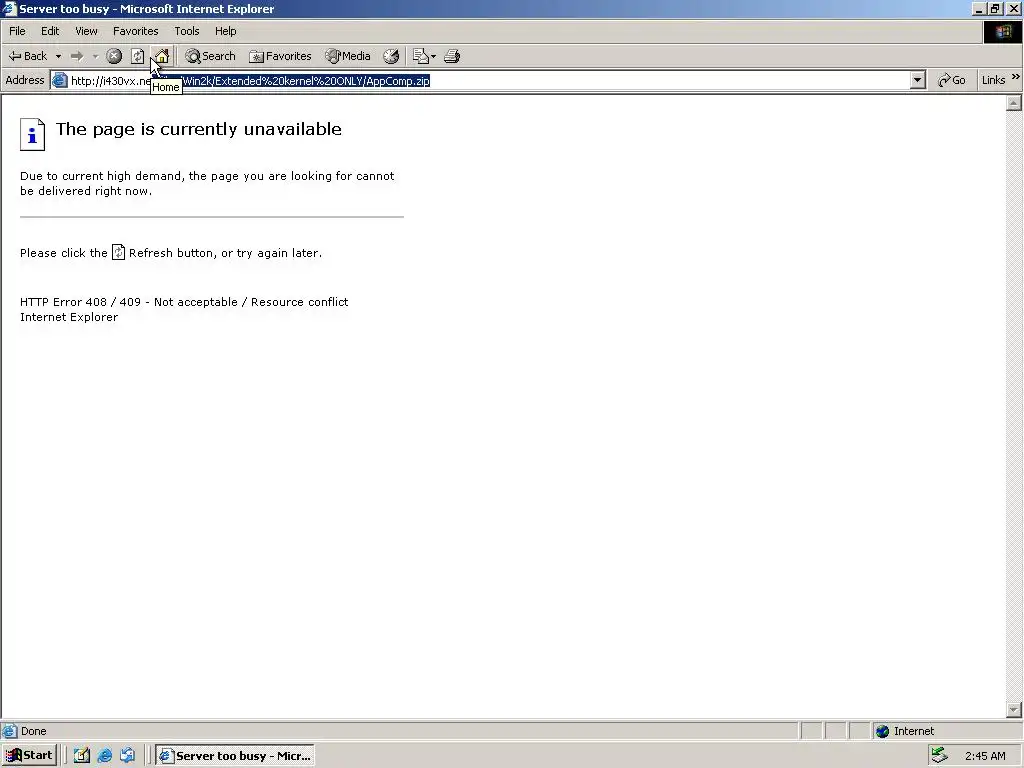Open the Edit menu
1024x768 pixels.
pyautogui.click(x=50, y=31)
